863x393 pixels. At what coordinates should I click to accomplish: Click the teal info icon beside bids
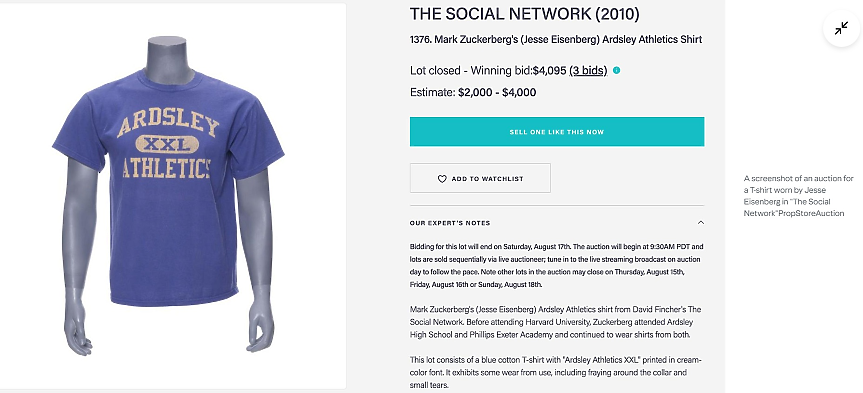[616, 70]
